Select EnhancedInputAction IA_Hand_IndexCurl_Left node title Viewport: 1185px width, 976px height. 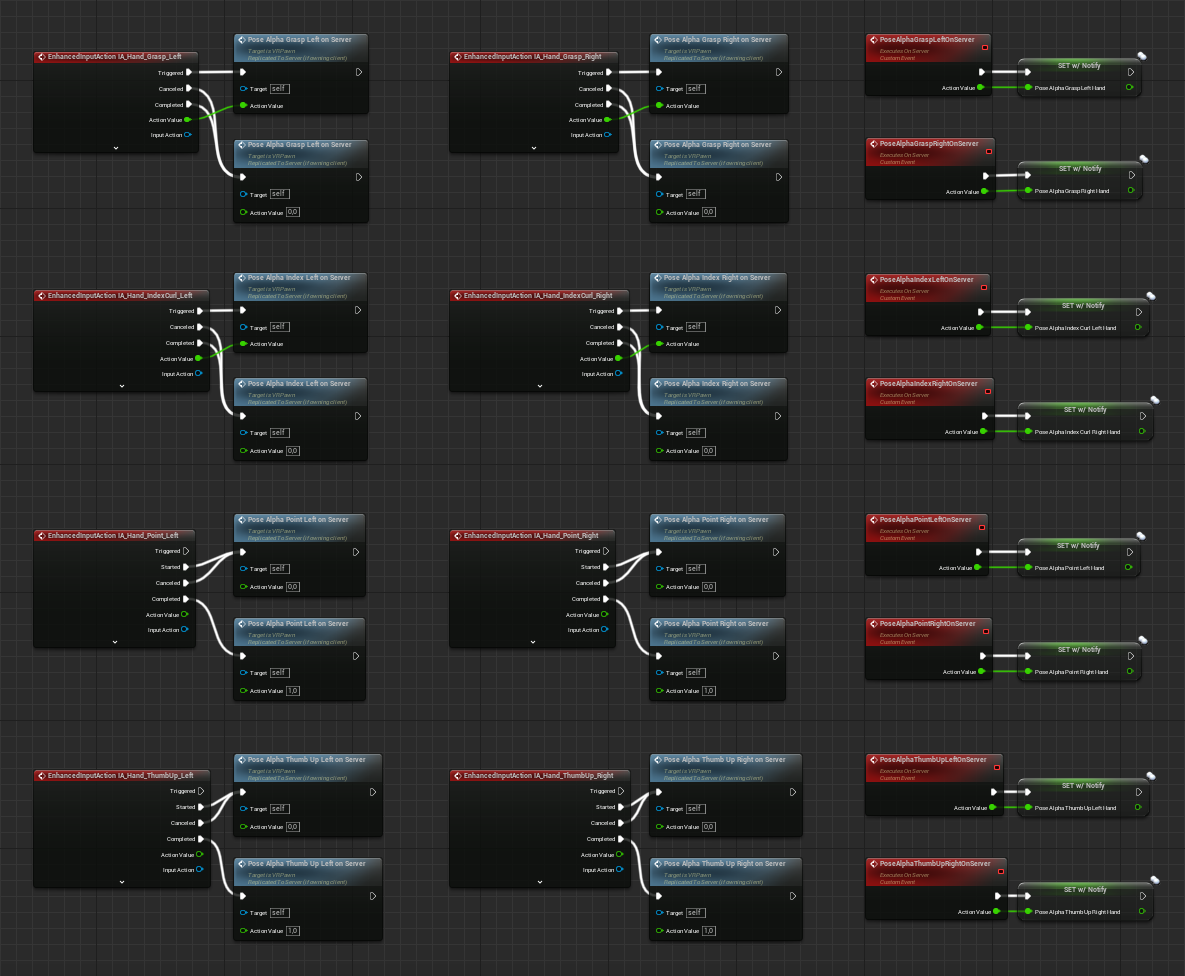(120, 296)
